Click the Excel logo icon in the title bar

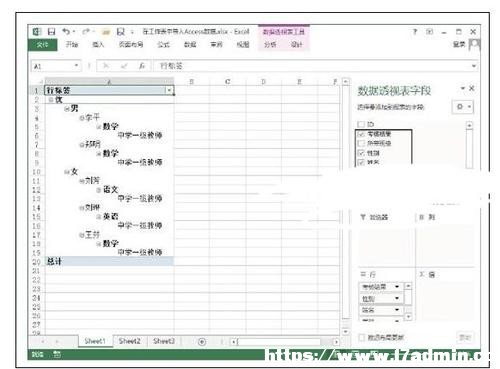coord(37,32)
